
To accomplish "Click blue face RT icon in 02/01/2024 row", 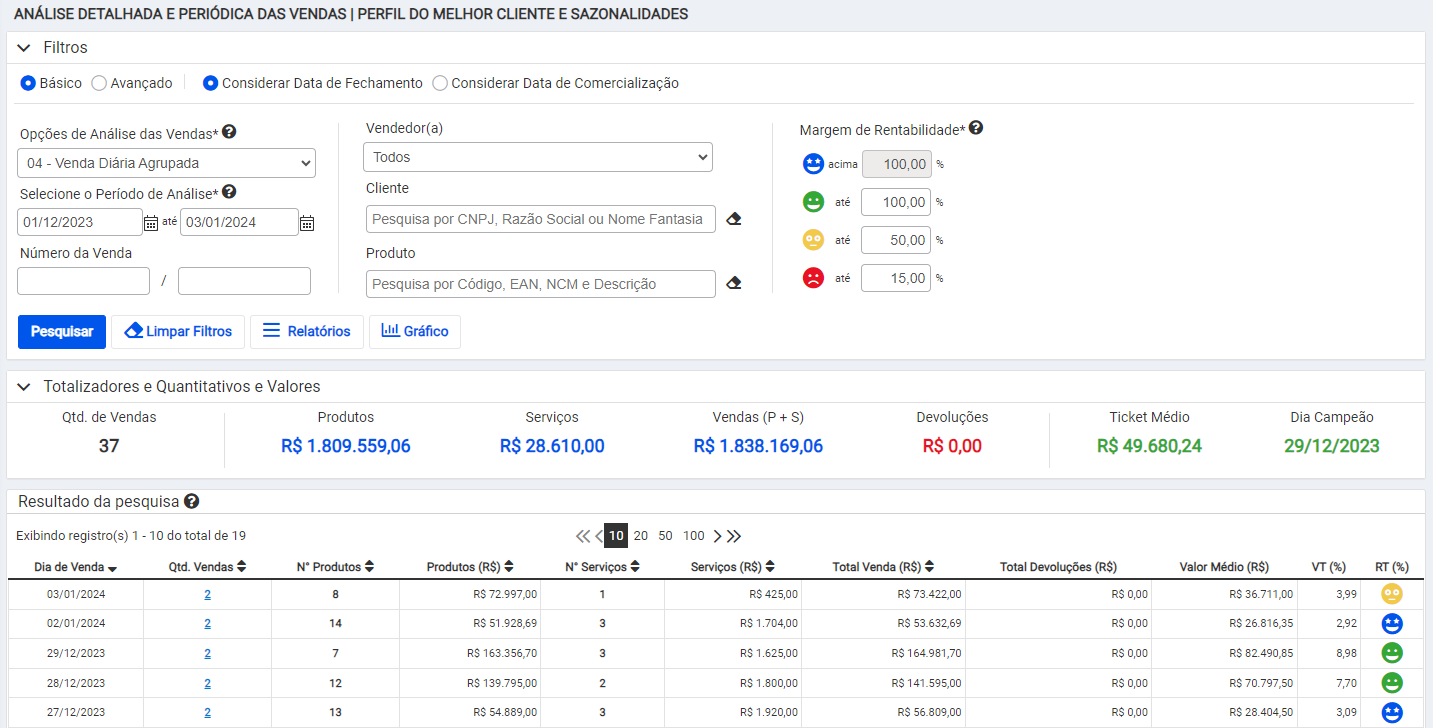I will [1392, 624].
